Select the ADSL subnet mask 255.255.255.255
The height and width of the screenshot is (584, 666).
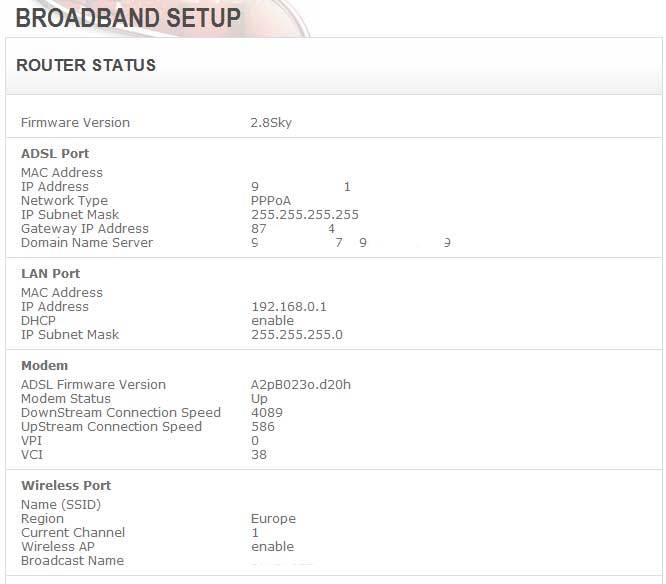(x=304, y=215)
